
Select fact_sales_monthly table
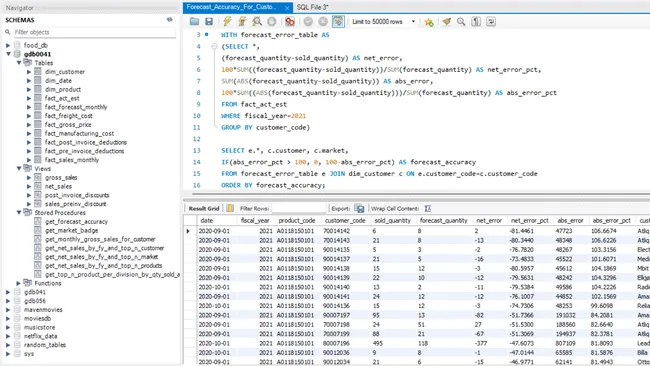(72, 160)
